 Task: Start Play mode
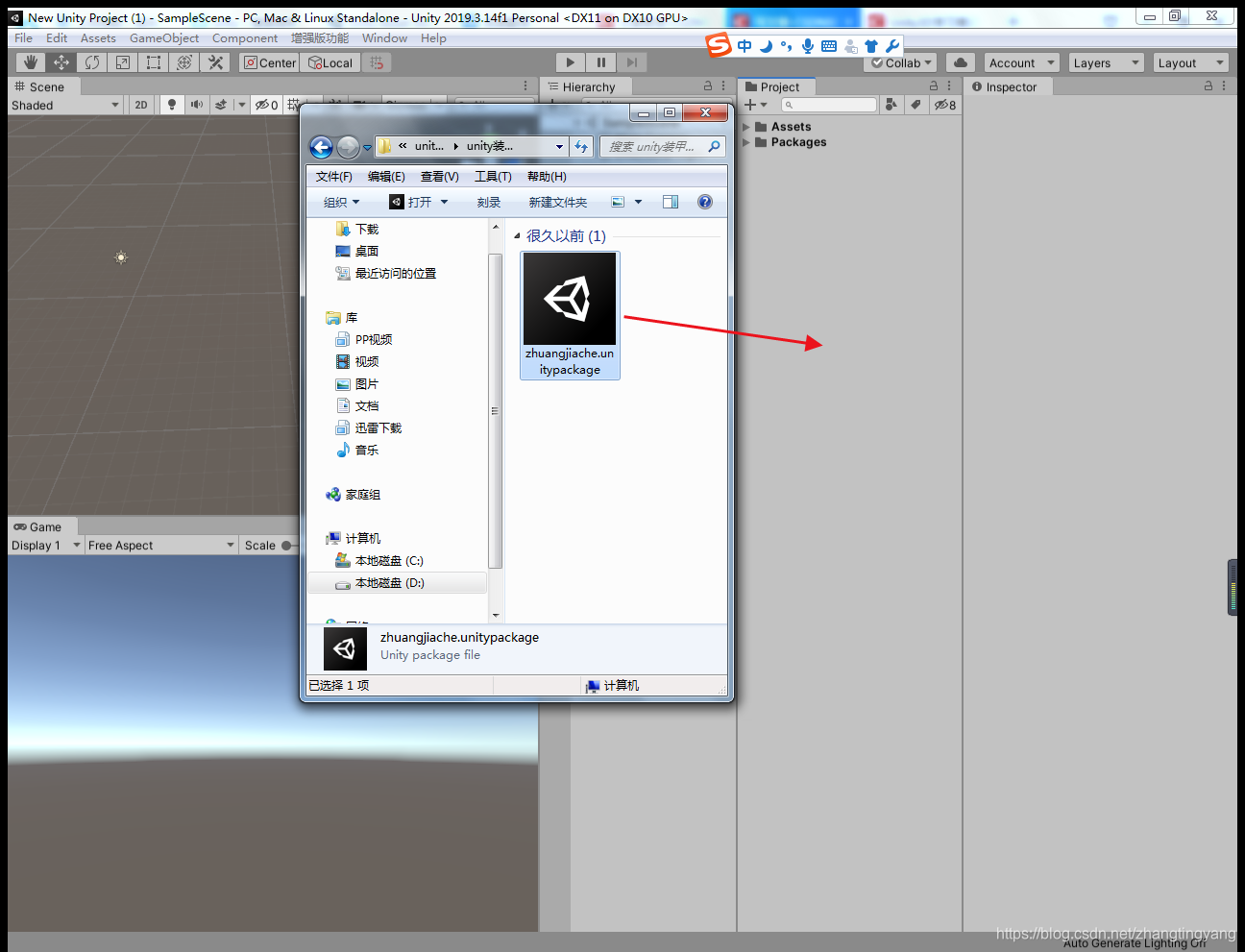571,62
